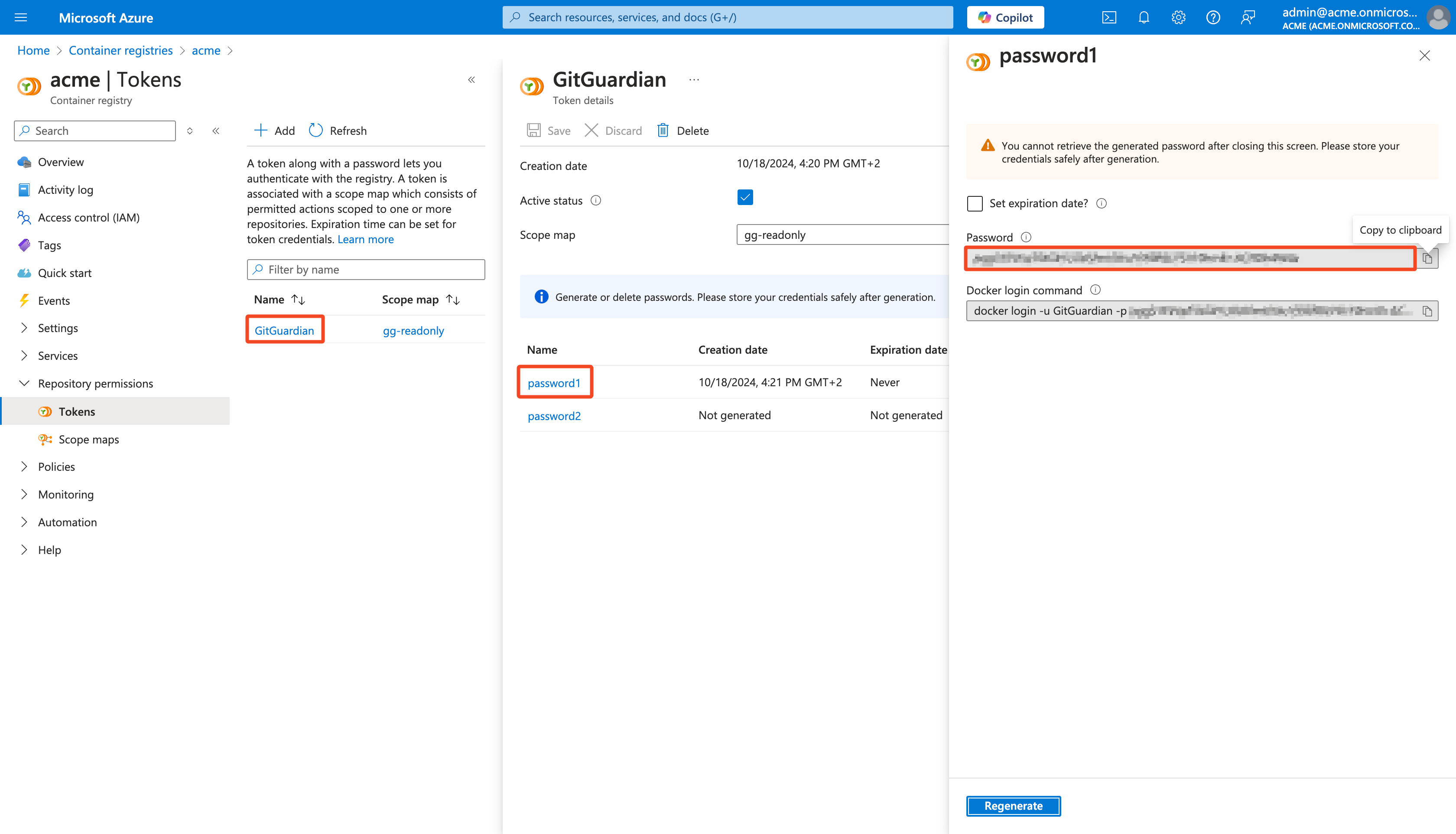Open the help question mark menu
Screen dimensions: 1456x834
[1212, 17]
